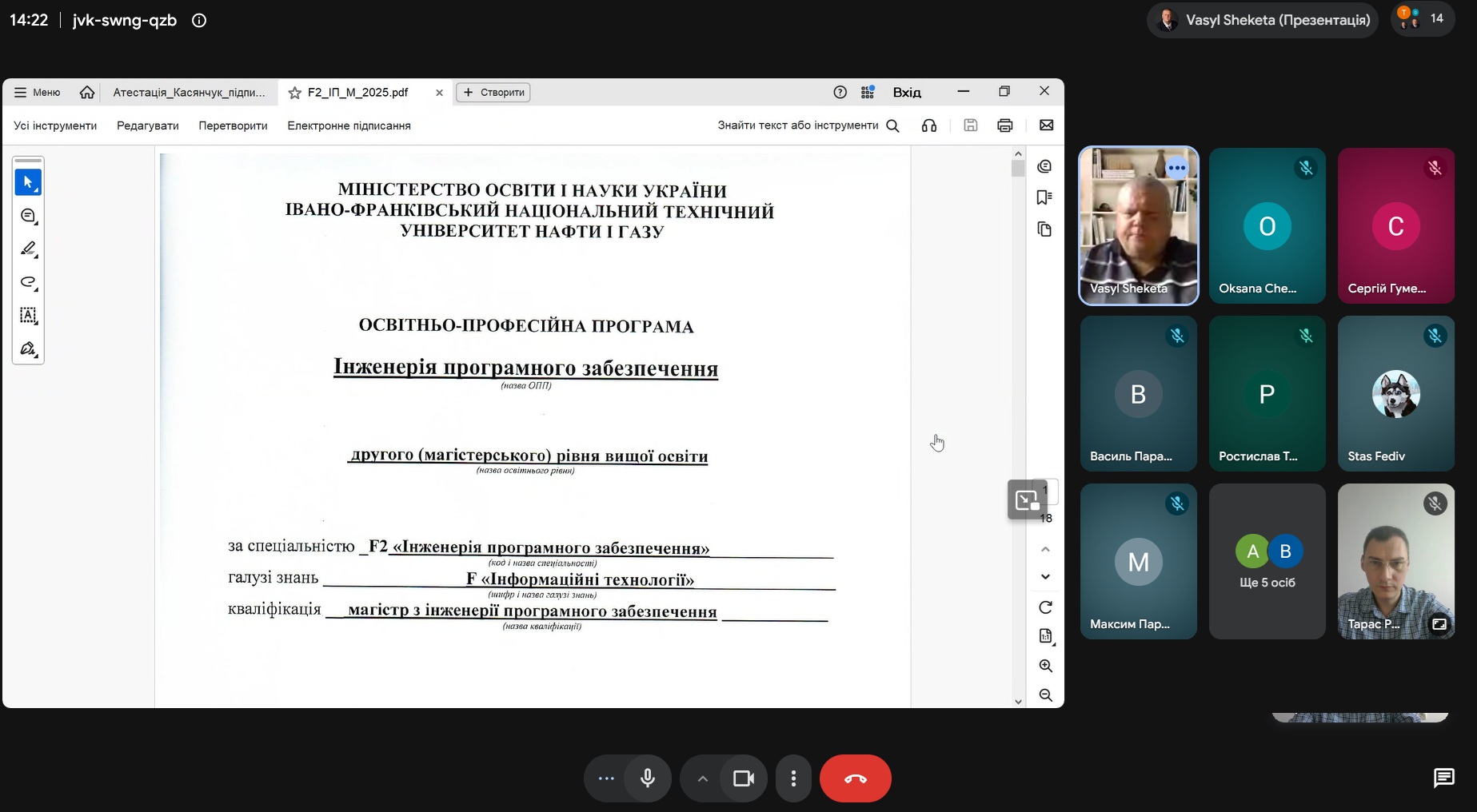The height and width of the screenshot is (812, 1477).
Task: Open the comments panel icon on the right
Action: click(1044, 166)
